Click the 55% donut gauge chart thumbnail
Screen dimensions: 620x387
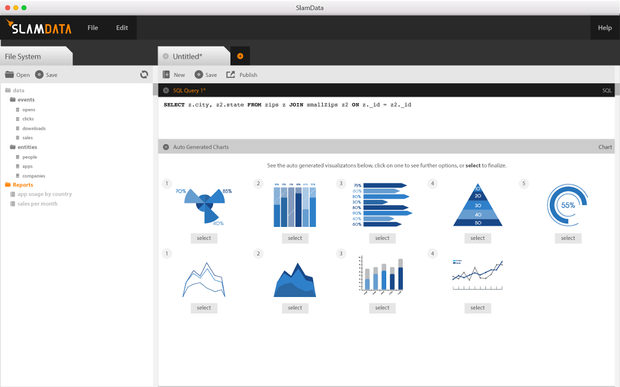click(568, 205)
